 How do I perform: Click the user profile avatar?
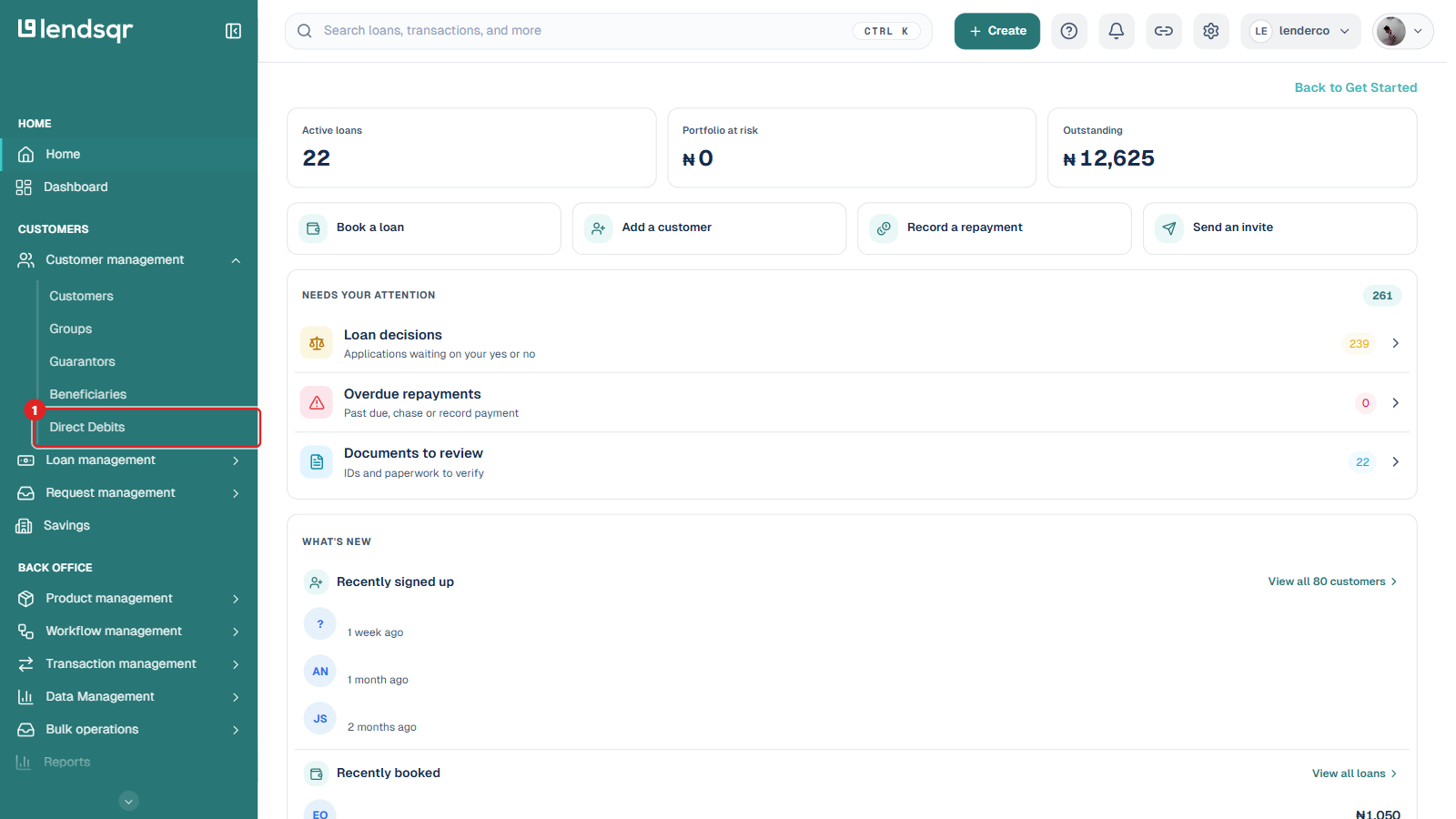[1390, 31]
